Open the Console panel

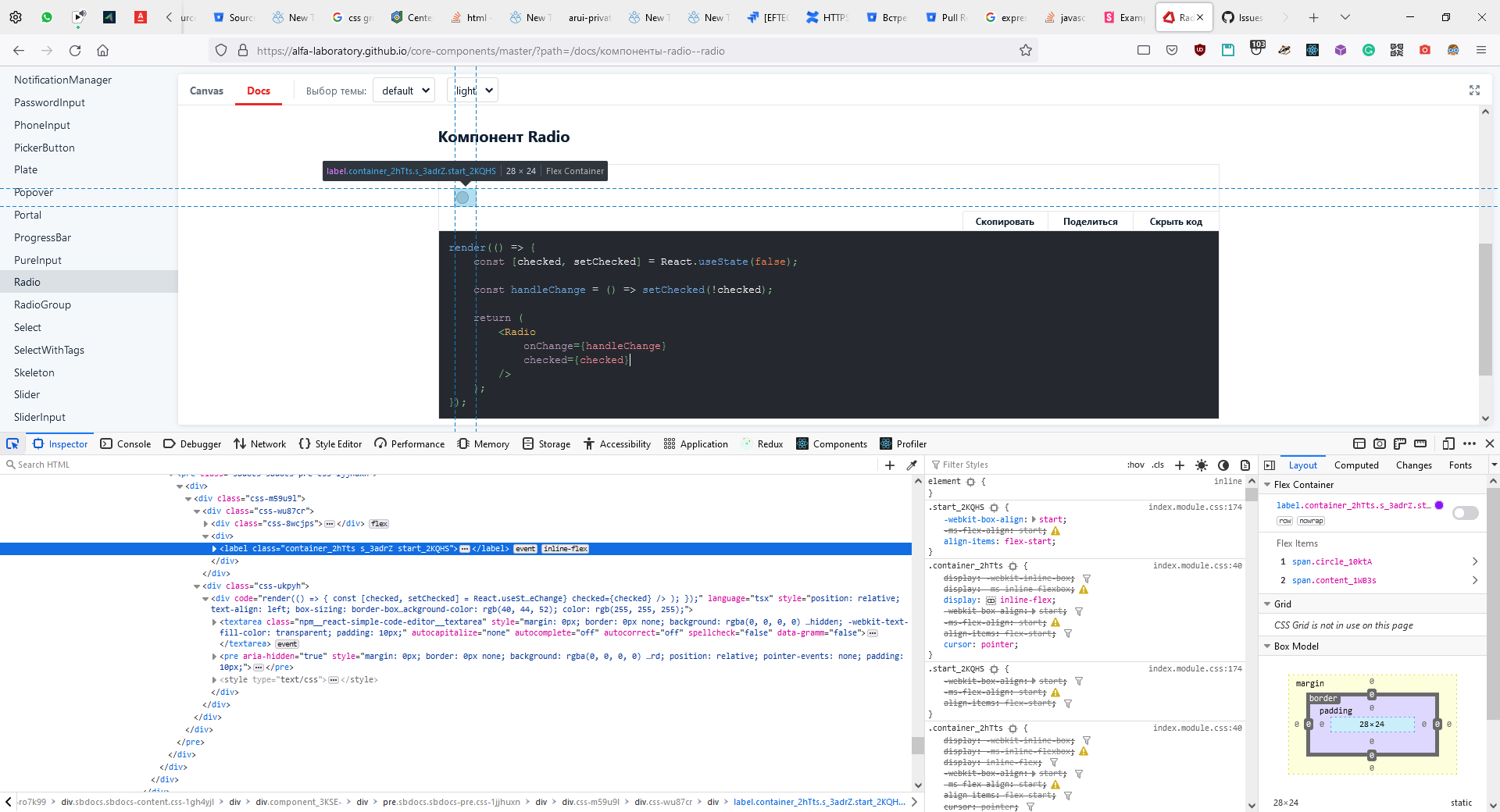(x=125, y=443)
